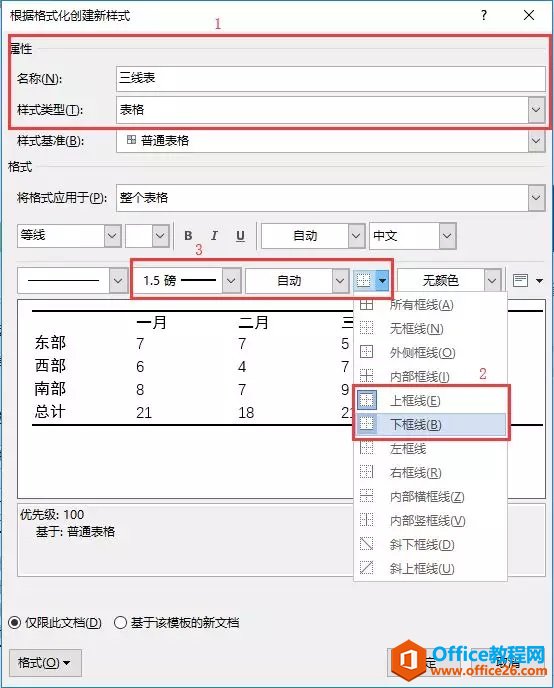This screenshot has height=688, width=554.
Task: Choose Inside Borders 内部框线(I)
Action: (430, 376)
